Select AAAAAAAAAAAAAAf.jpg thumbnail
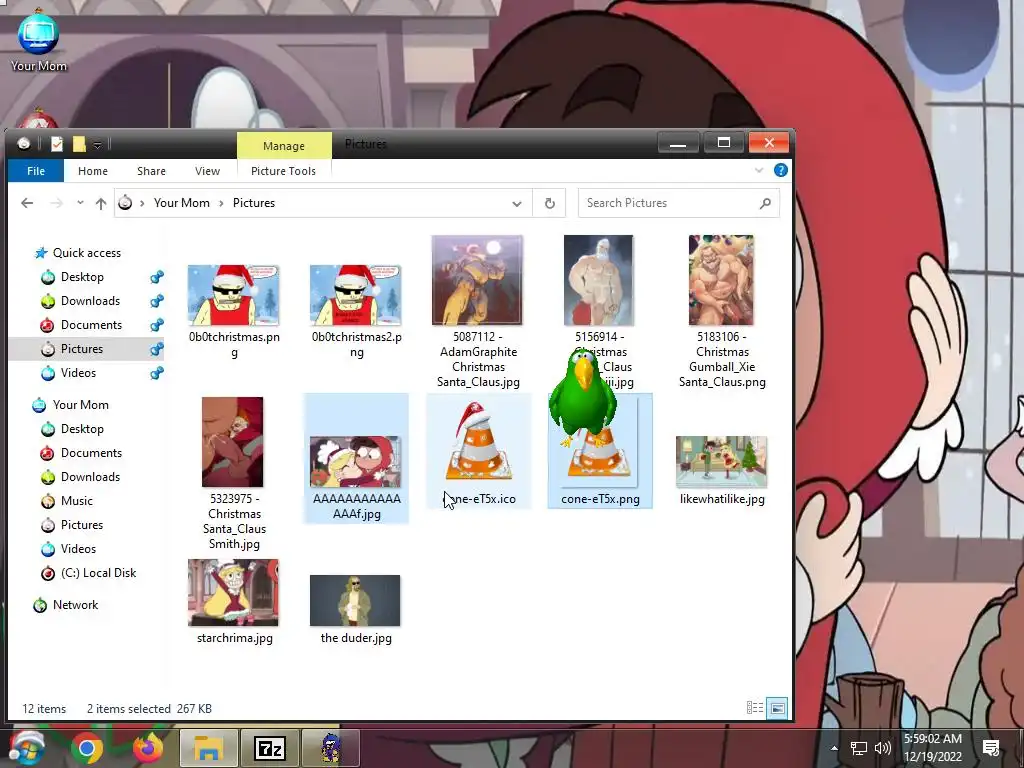 (x=355, y=462)
